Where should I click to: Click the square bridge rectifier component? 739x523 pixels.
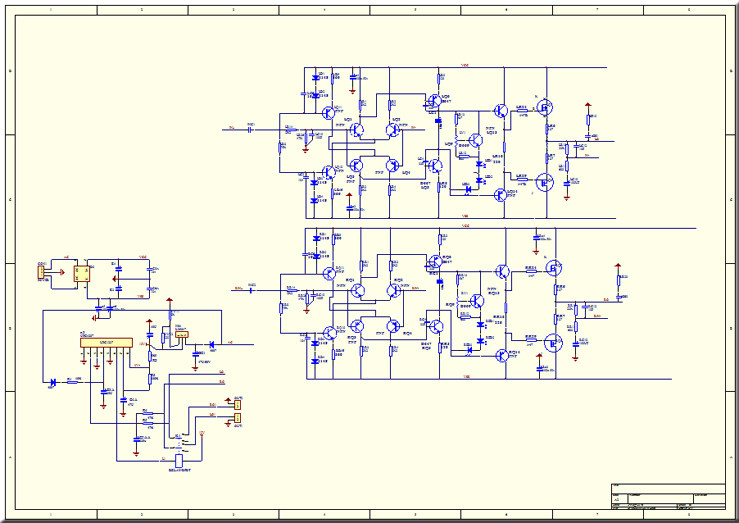coord(82,274)
